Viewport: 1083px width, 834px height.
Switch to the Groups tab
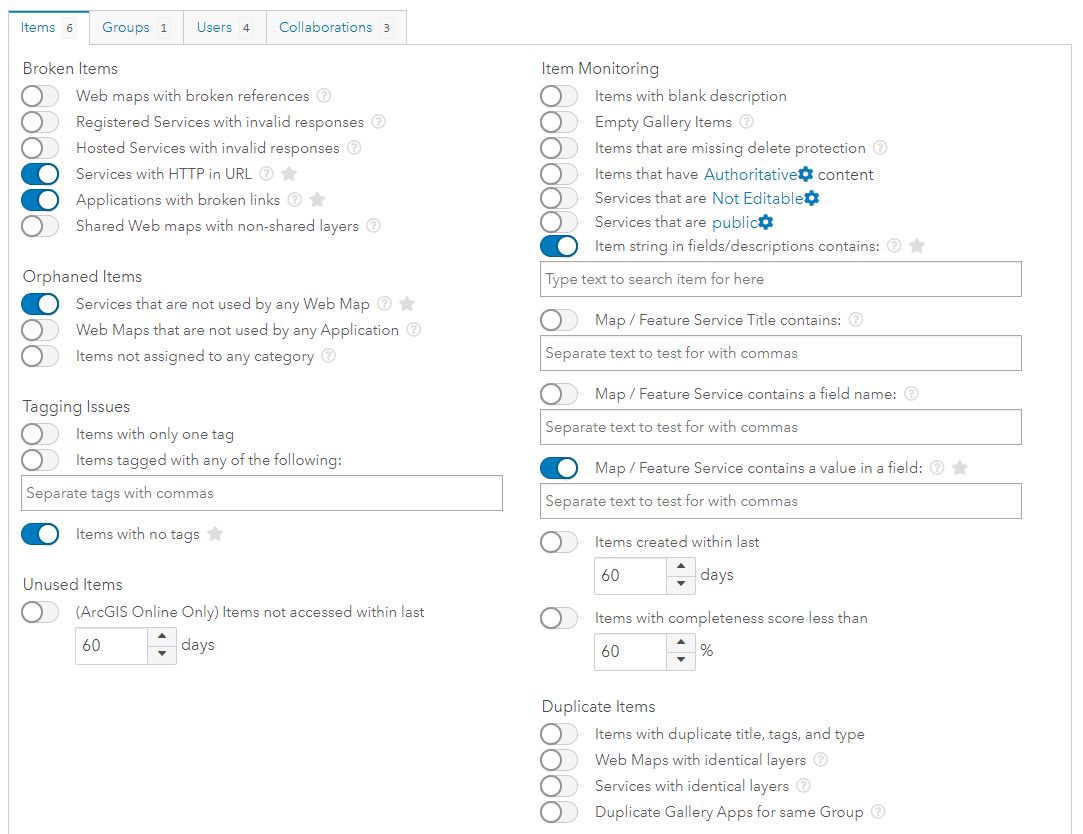[x=136, y=28]
